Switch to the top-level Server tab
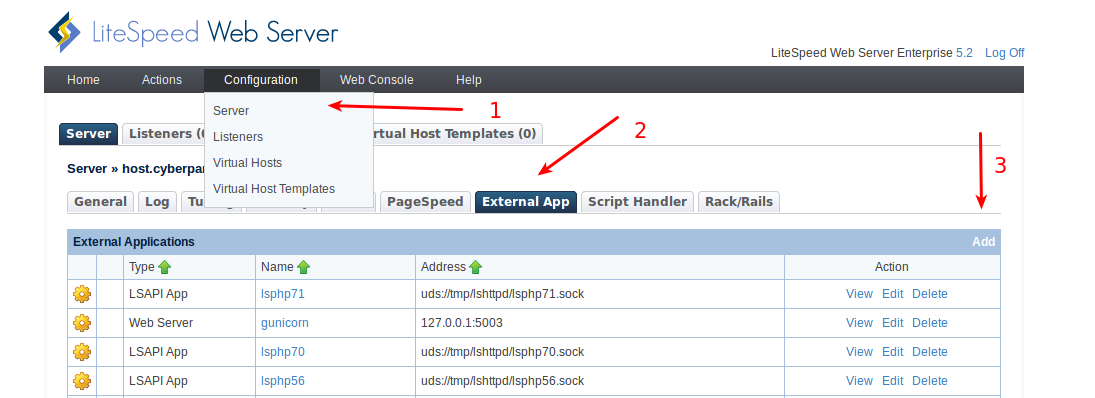This screenshot has width=1095, height=398. pyautogui.click(x=89, y=133)
